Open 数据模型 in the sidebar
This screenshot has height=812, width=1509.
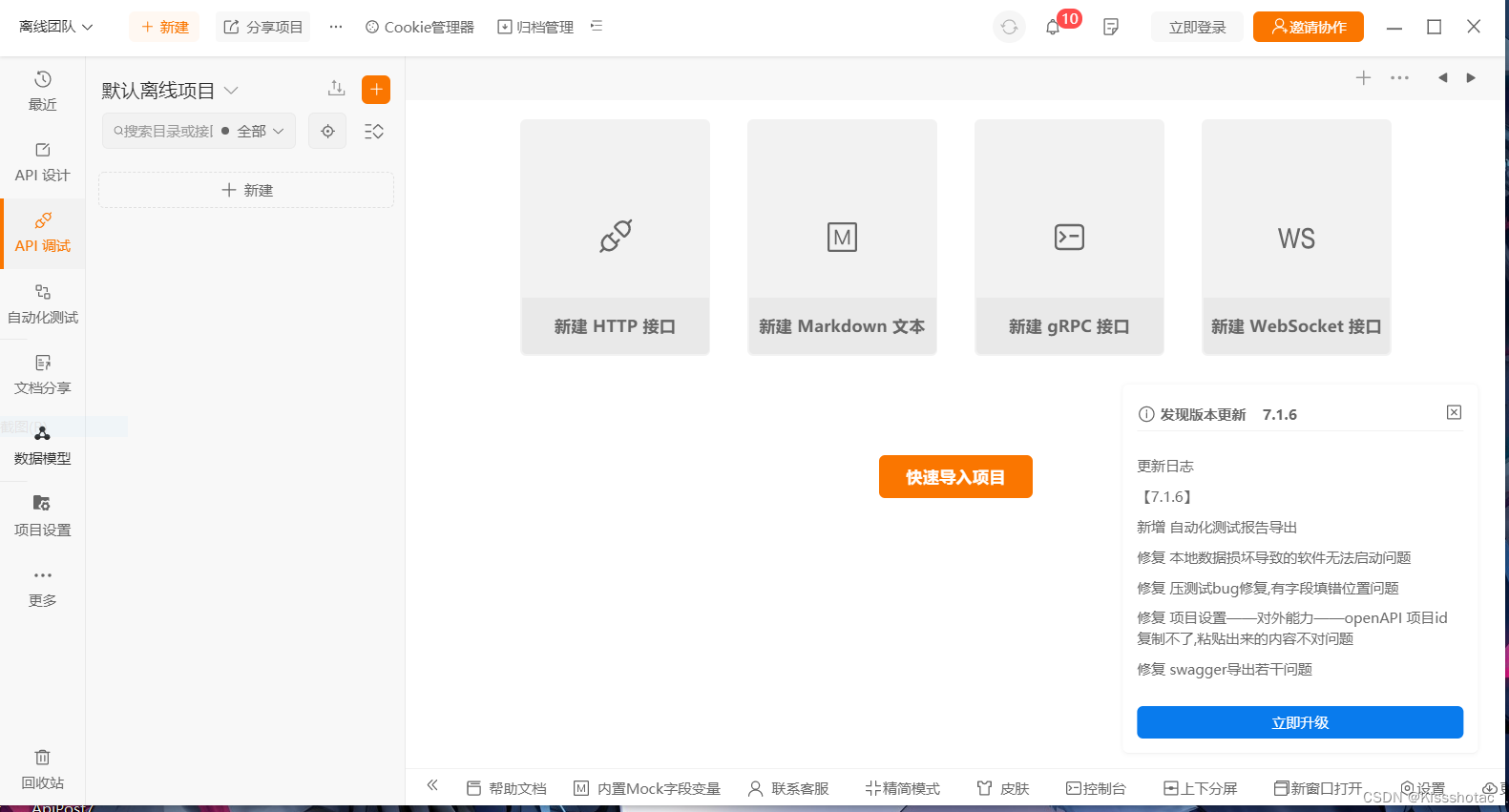pyautogui.click(x=42, y=446)
